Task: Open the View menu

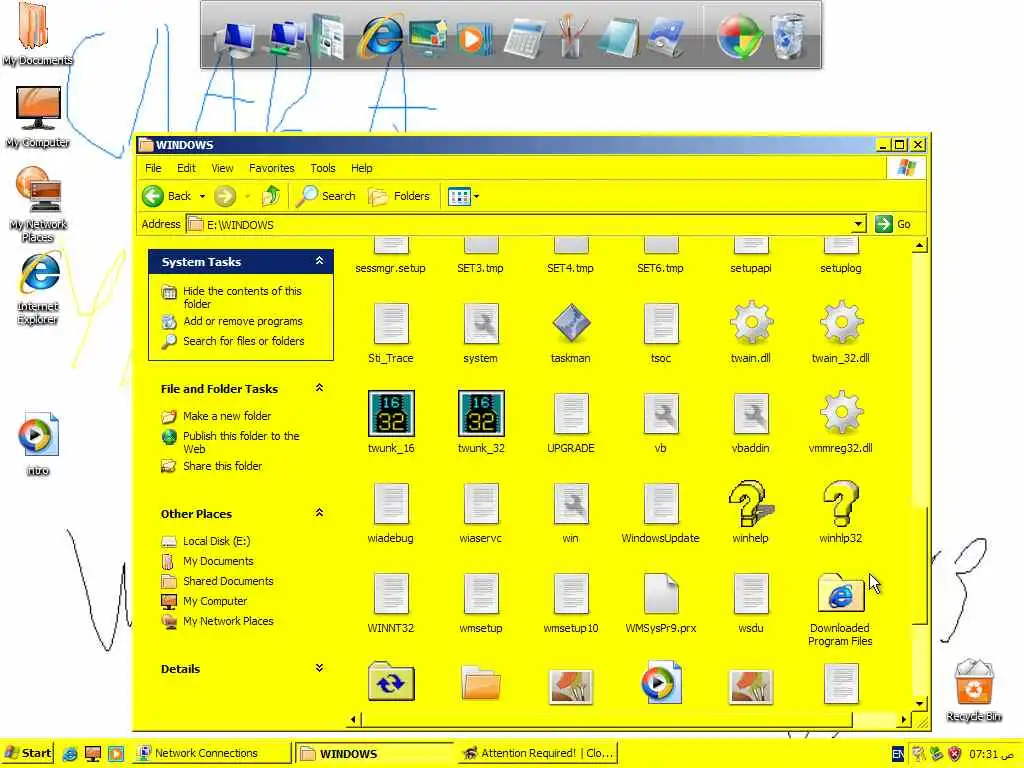Action: tap(222, 168)
